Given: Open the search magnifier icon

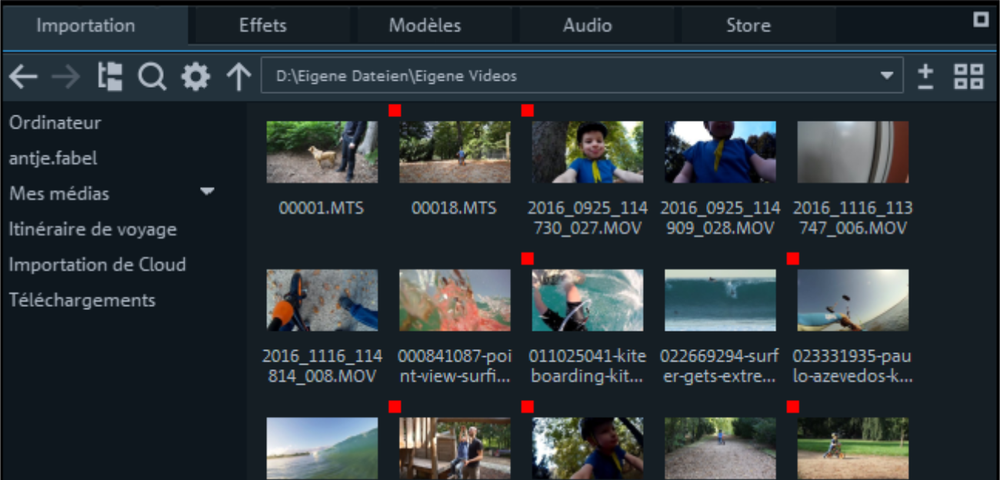Looking at the screenshot, I should pos(152,77).
